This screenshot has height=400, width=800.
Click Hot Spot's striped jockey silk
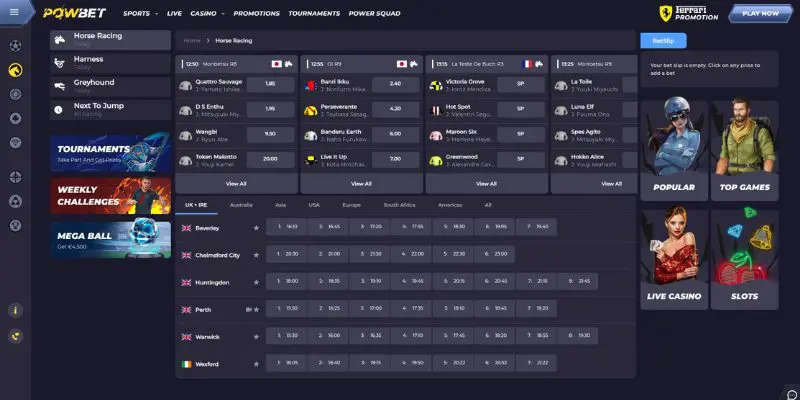pyautogui.click(x=436, y=110)
